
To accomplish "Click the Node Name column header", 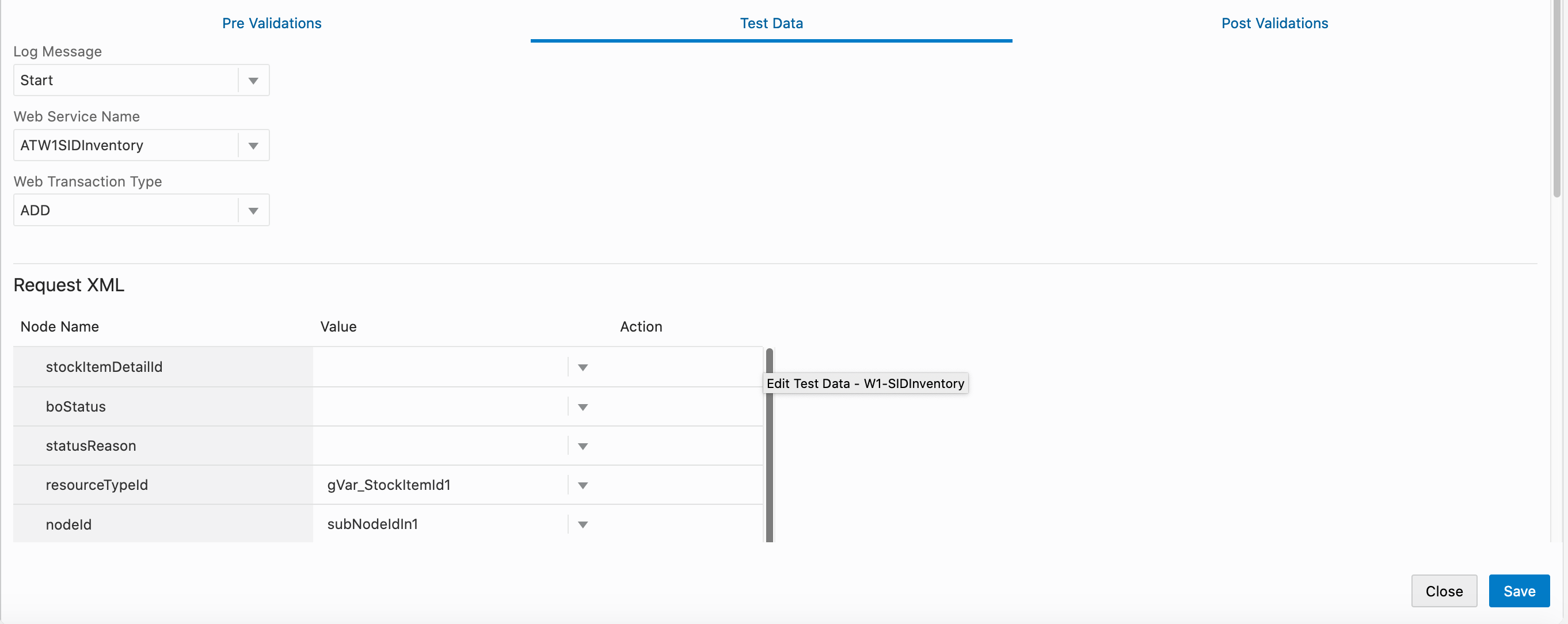I will tap(60, 326).
